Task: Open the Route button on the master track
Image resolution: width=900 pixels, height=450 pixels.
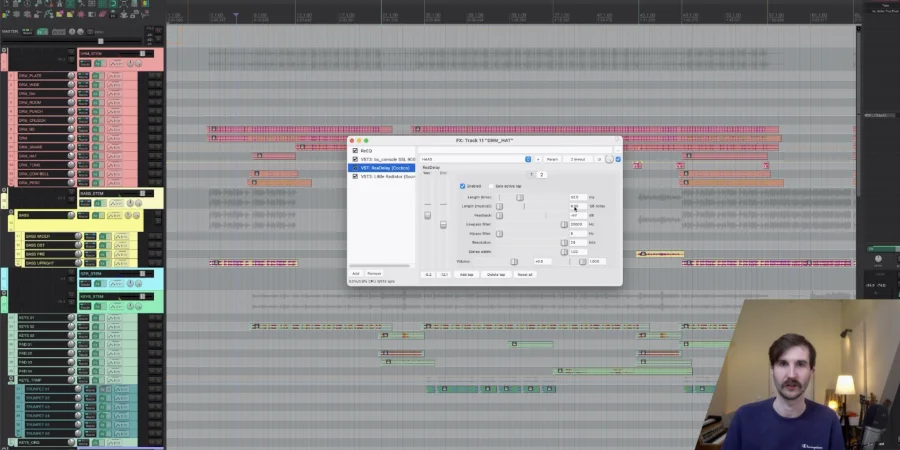Action: (28, 32)
